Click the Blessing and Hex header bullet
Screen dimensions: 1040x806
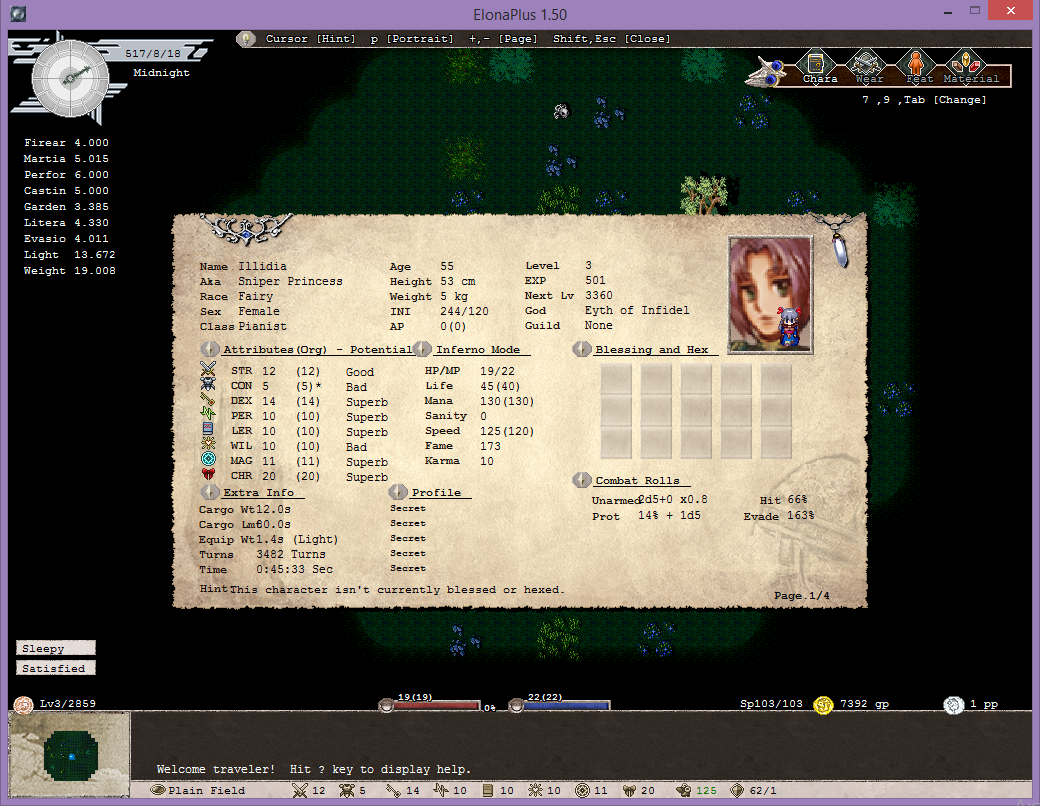pyautogui.click(x=582, y=349)
